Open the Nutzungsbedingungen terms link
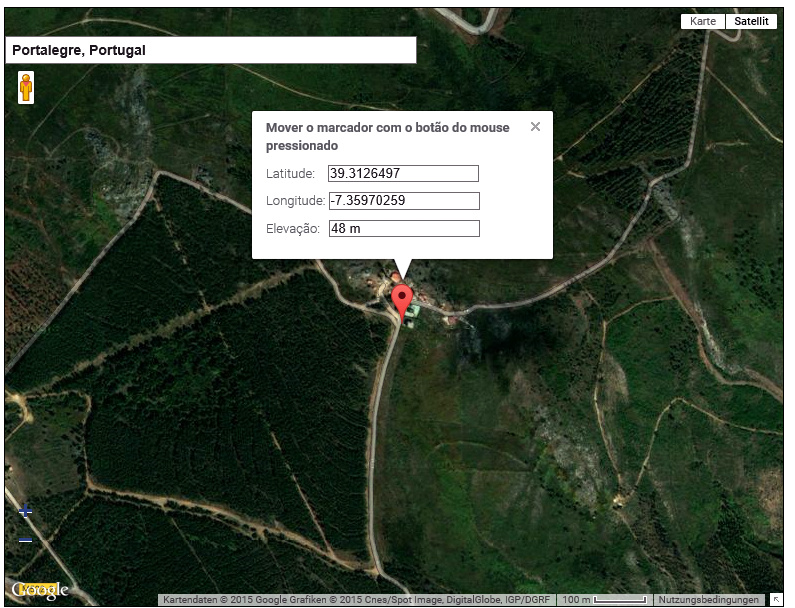Image resolution: width=795 pixels, height=608 pixels. click(708, 600)
